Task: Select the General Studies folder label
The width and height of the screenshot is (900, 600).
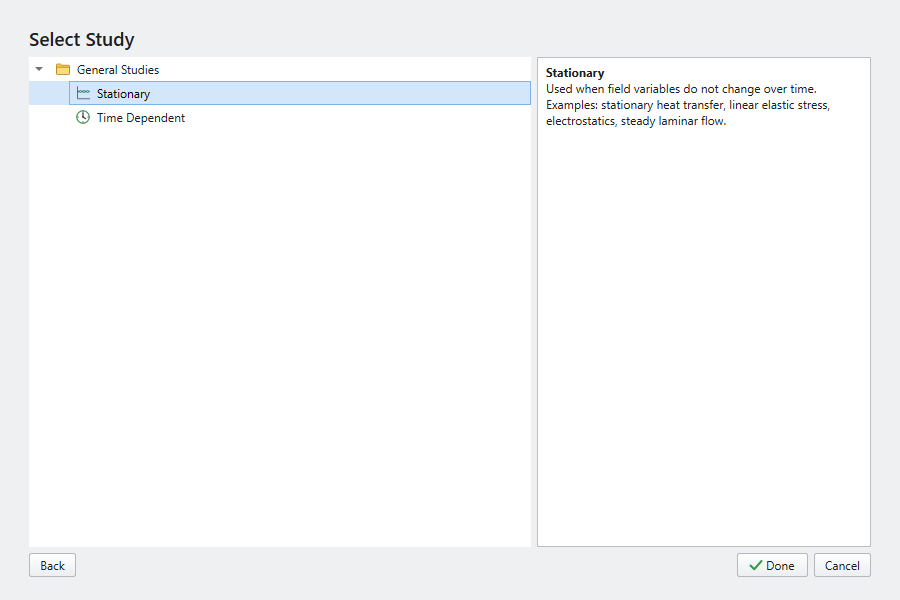Action: pyautogui.click(x=118, y=69)
